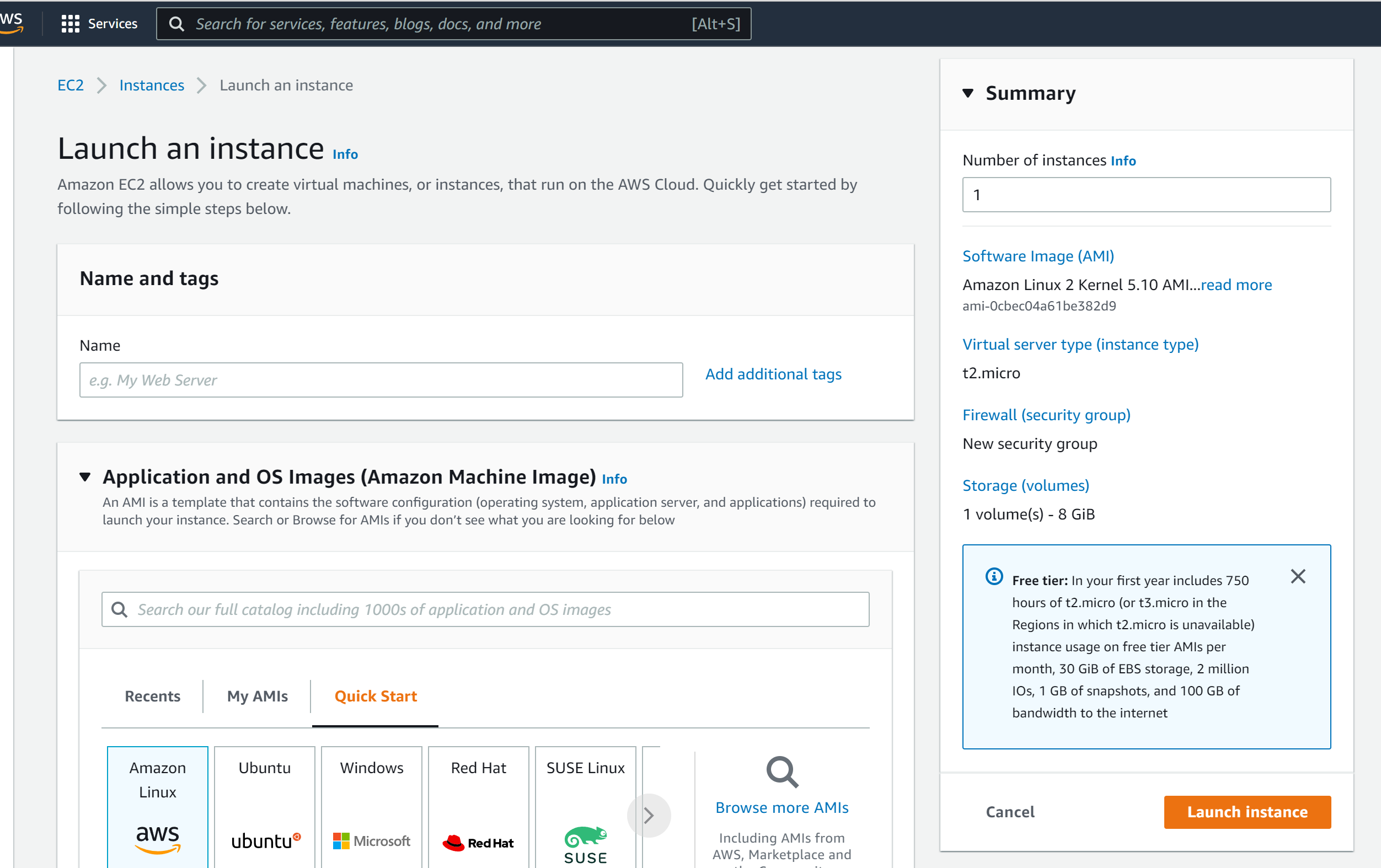Click the search magnifier icon in top bar

(176, 24)
